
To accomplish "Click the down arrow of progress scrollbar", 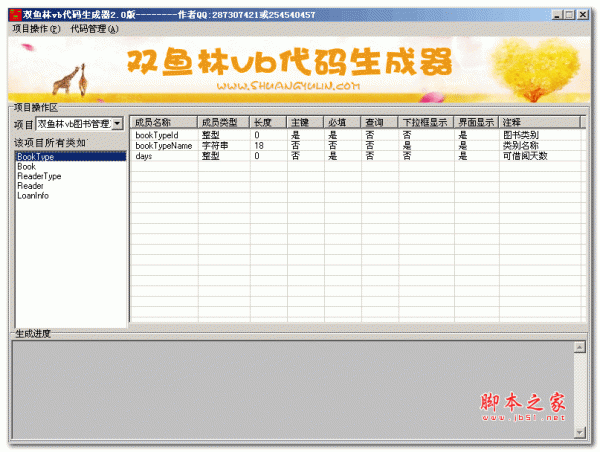I will pyautogui.click(x=580, y=432).
